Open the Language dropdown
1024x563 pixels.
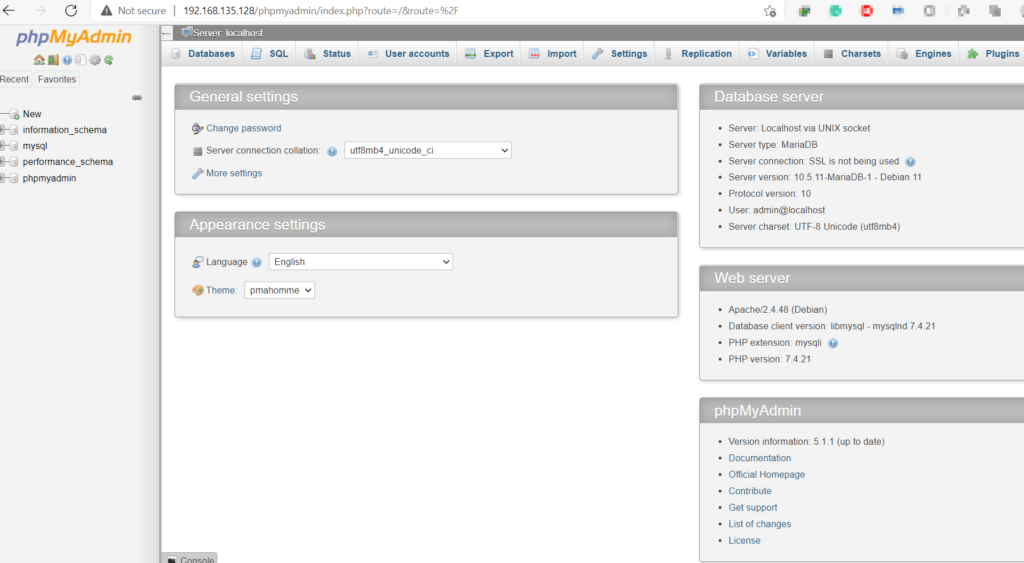[x=360, y=262]
